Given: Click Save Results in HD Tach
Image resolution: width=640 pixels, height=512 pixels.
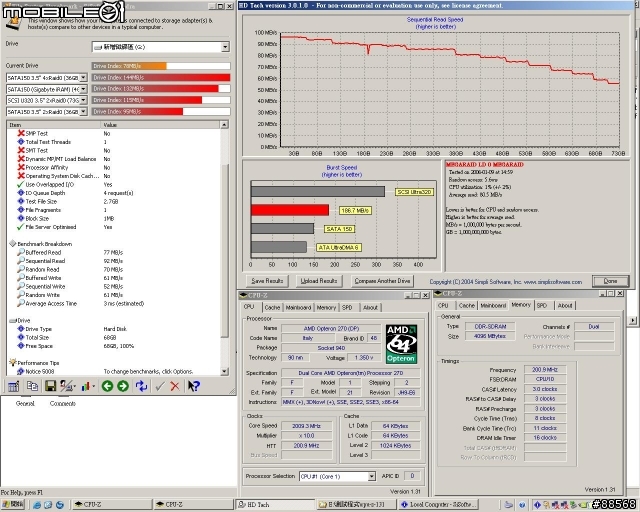Looking at the screenshot, I should click(x=267, y=281).
